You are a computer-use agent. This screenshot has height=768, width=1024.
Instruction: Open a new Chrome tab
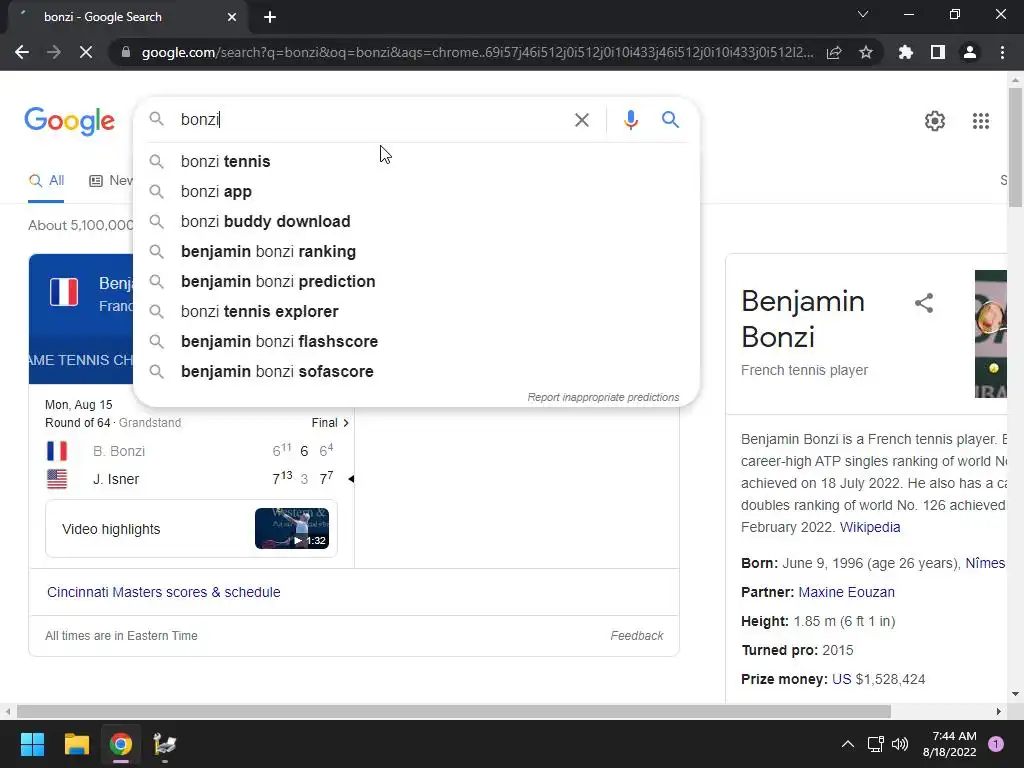click(x=270, y=18)
